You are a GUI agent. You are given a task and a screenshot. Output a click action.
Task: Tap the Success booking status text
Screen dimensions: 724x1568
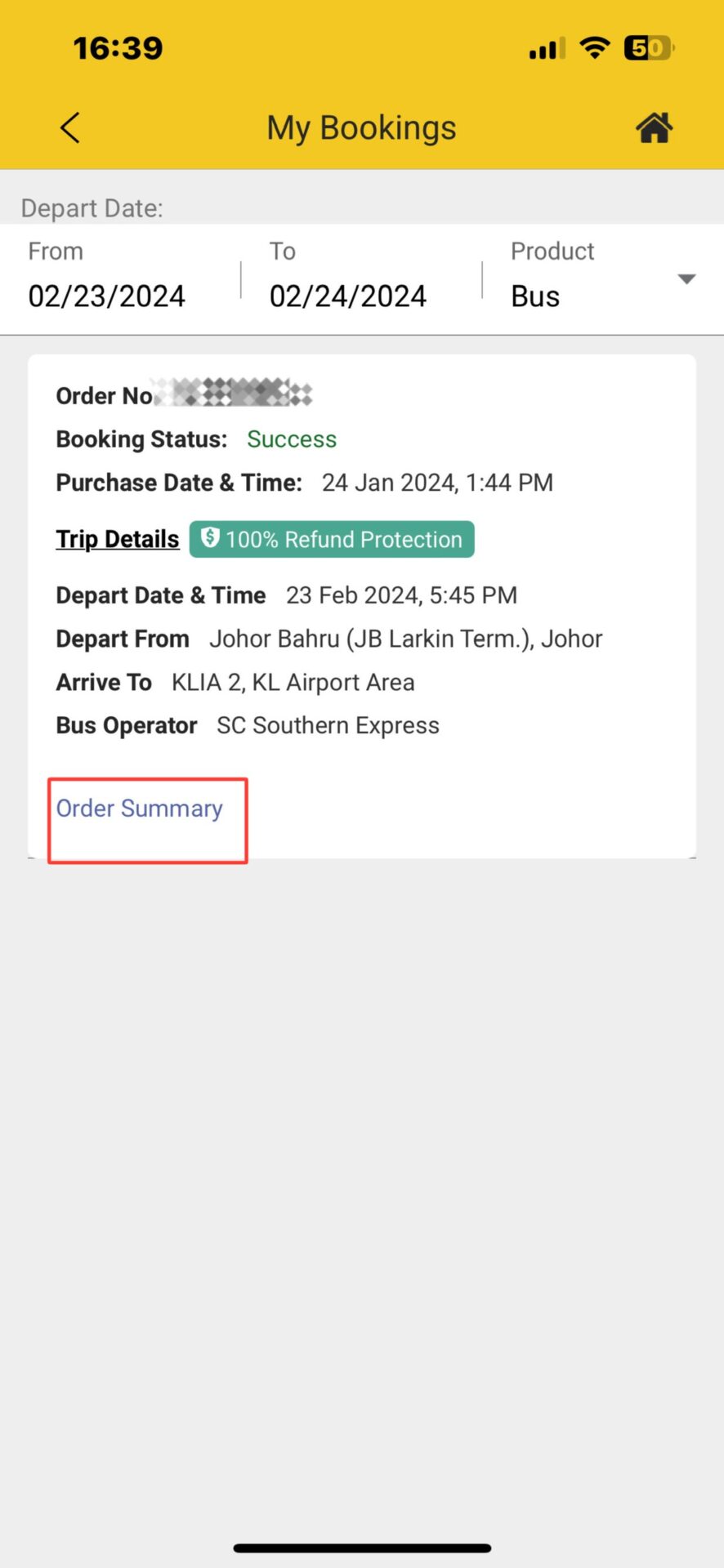tap(292, 439)
